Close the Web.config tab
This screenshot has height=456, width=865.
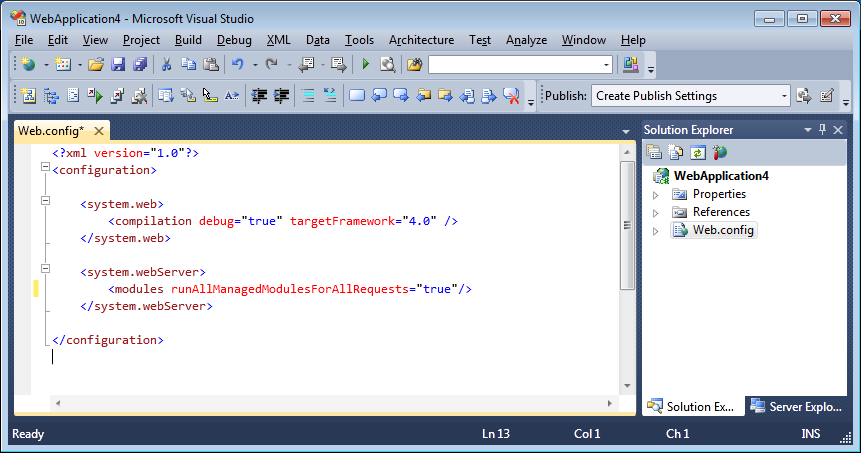point(99,131)
